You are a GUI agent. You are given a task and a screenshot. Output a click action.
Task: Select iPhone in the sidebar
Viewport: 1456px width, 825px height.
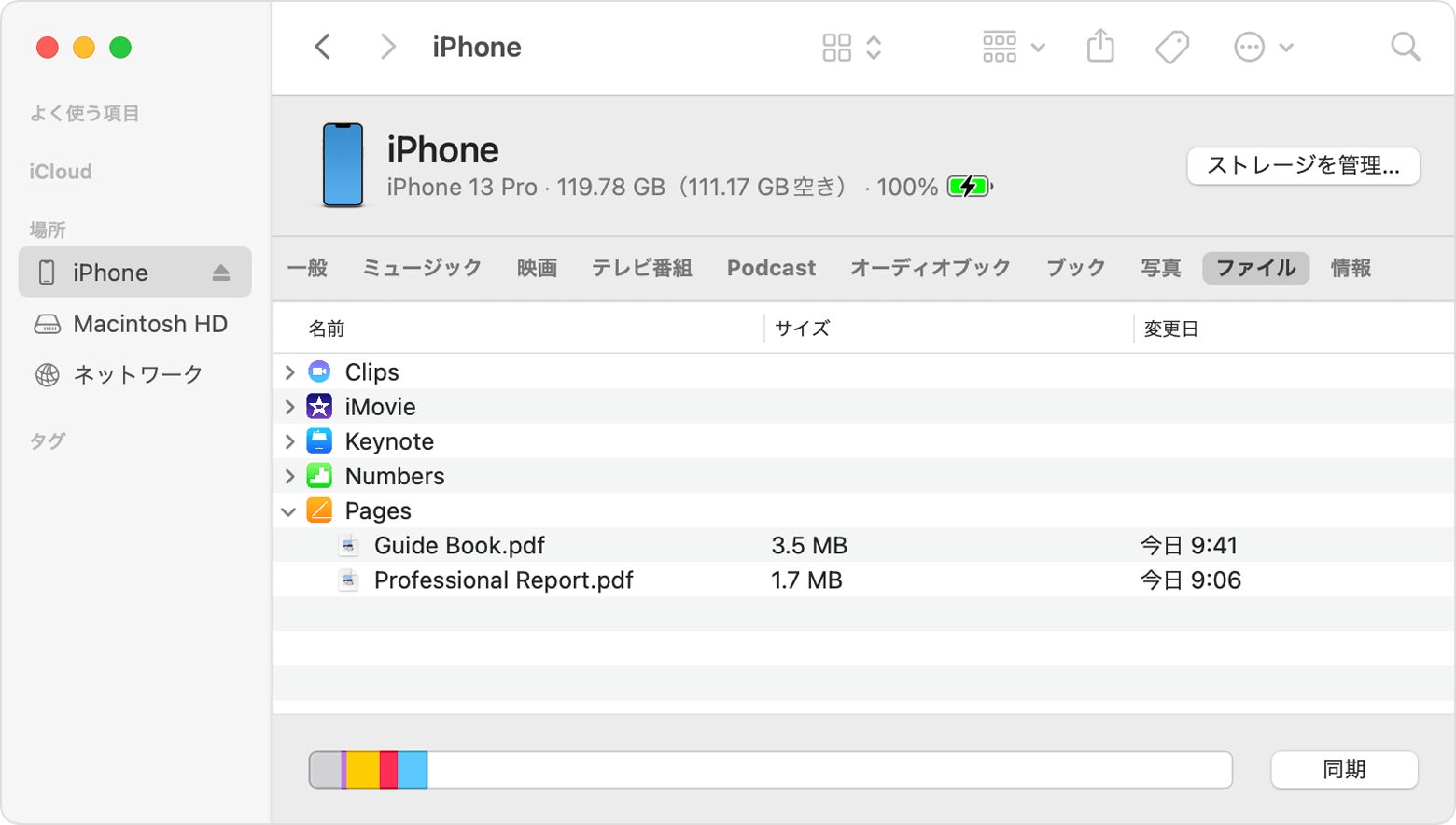click(134, 273)
